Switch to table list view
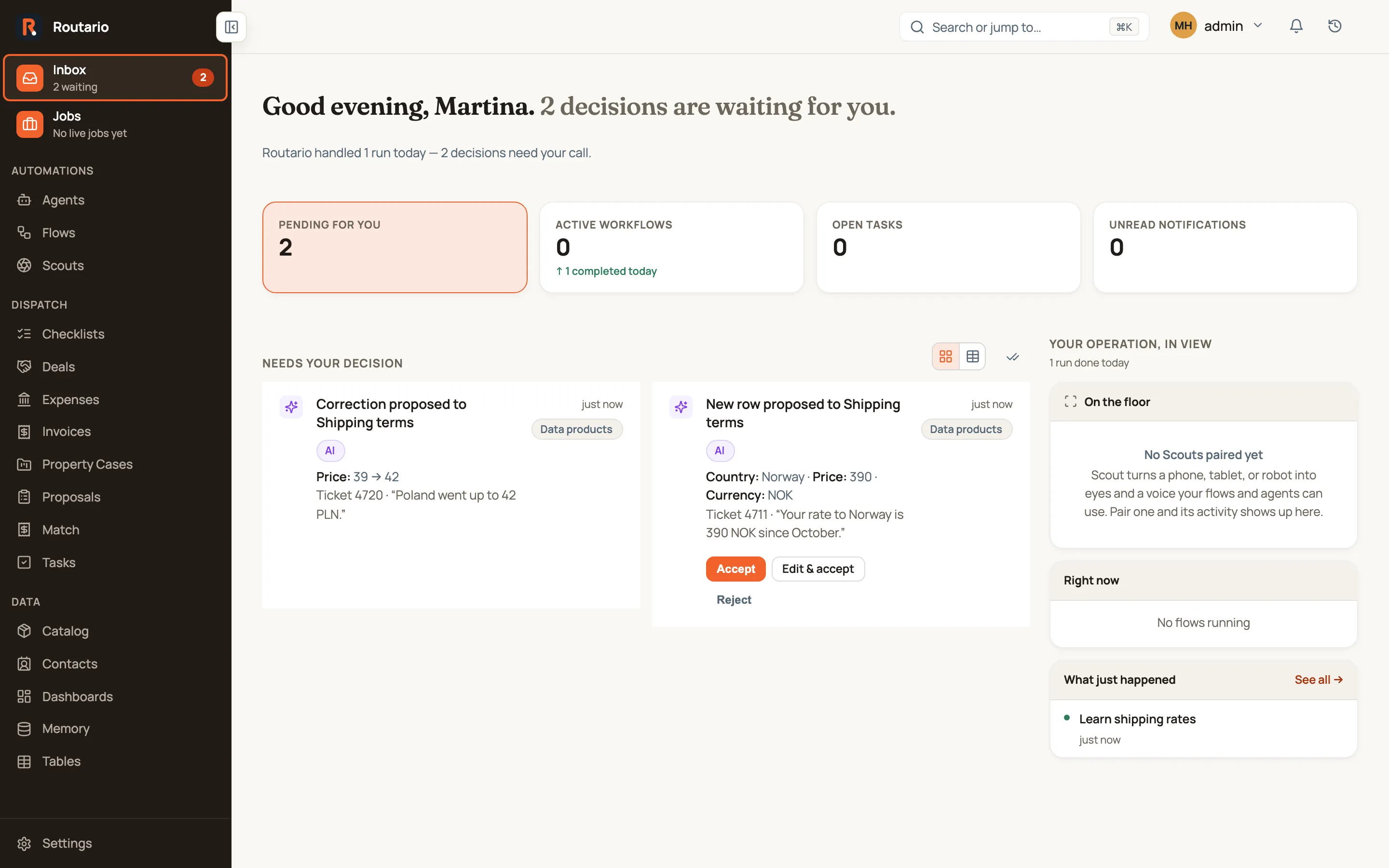The image size is (1389, 868). point(972,356)
